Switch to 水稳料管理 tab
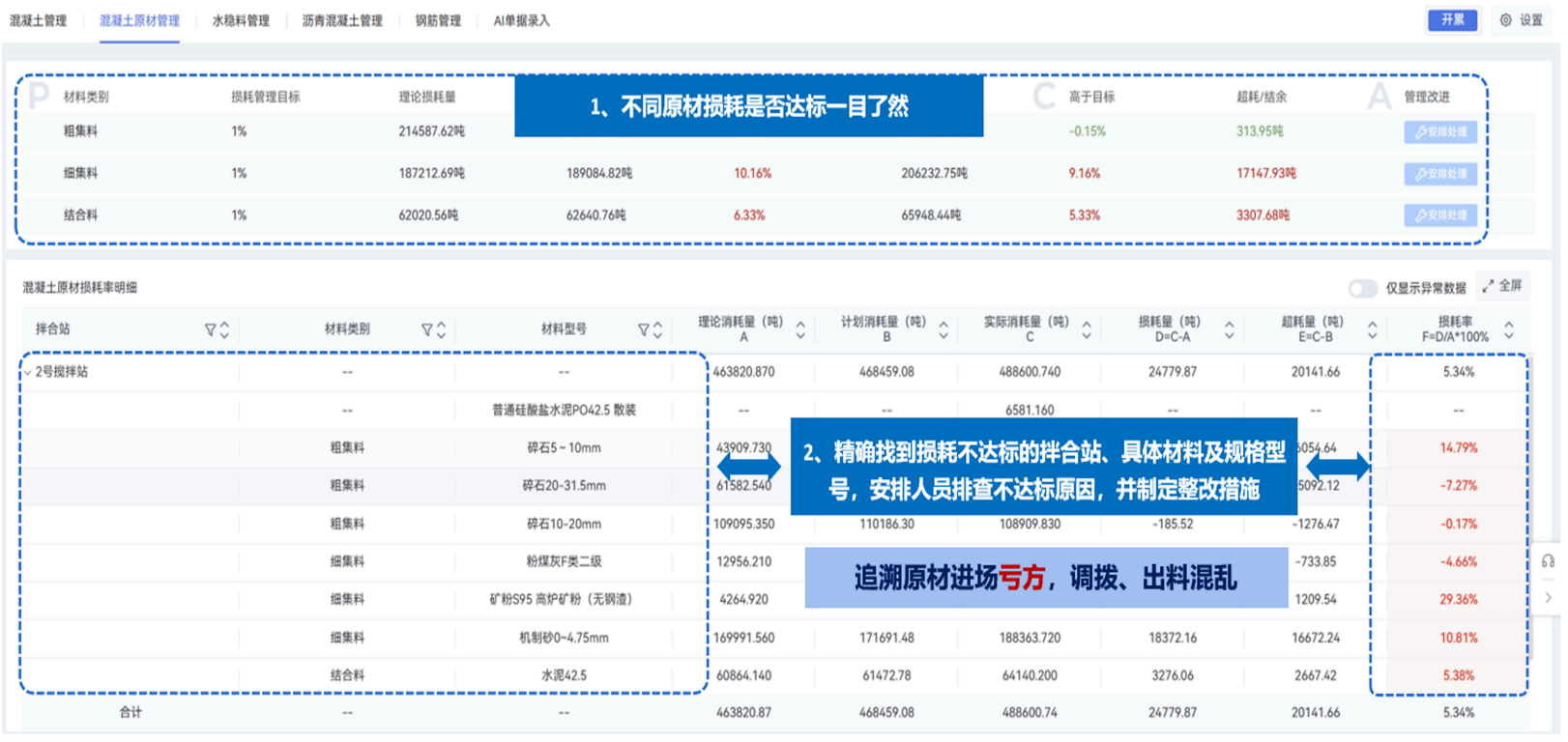Viewport: 1568px width, 742px height. [x=241, y=20]
